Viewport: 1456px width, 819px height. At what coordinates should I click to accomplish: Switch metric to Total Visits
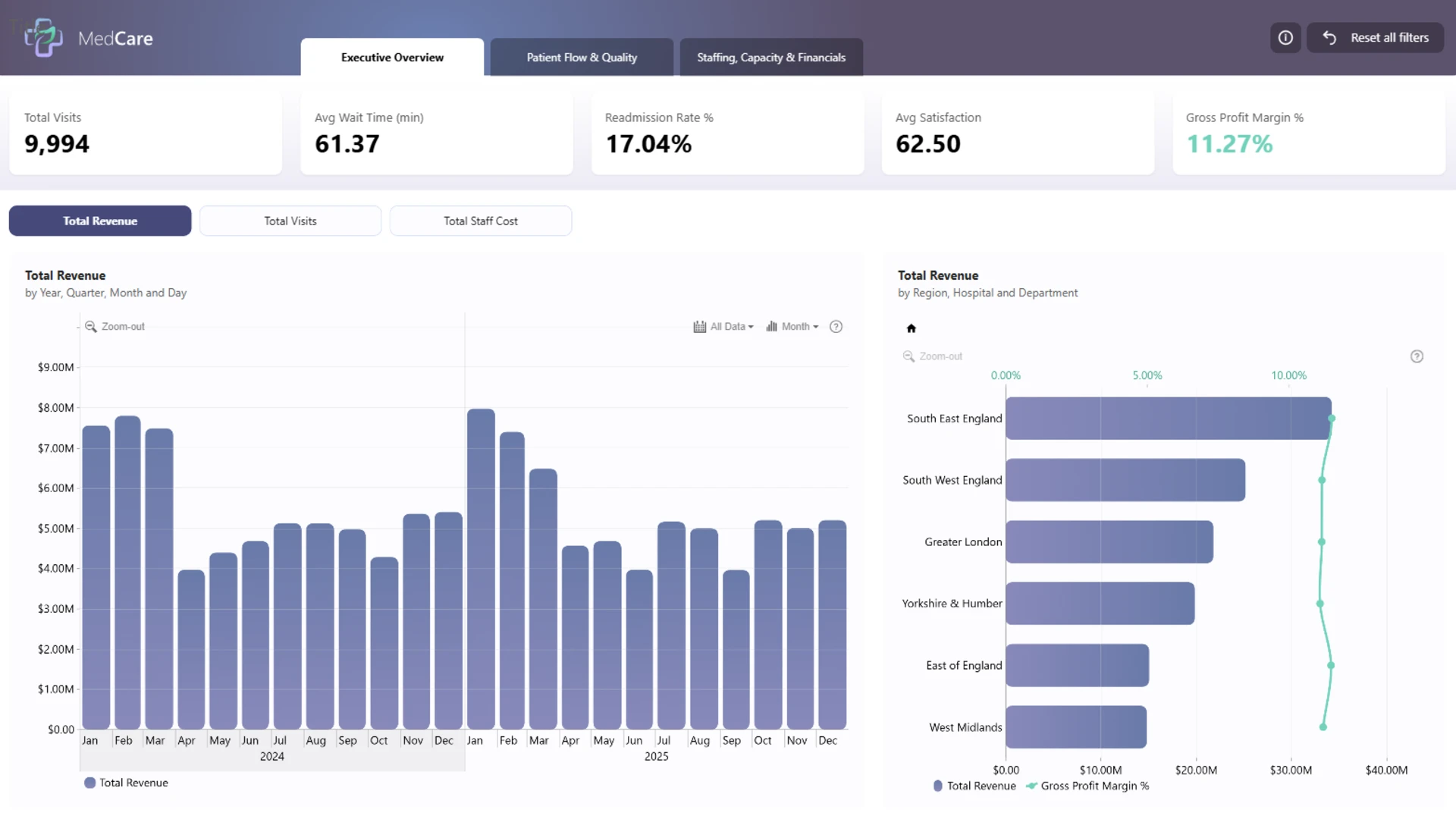click(290, 221)
